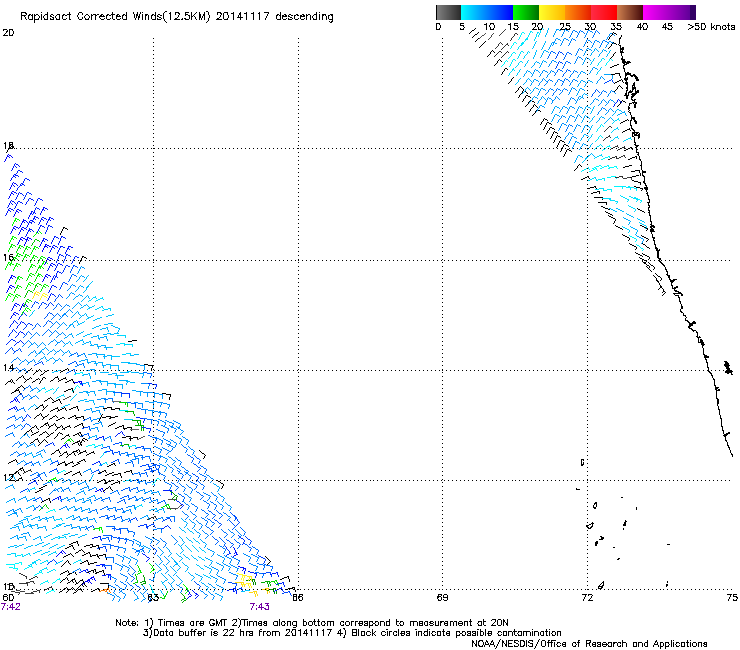Click the purple time stamp '7:43'

[x=260, y=607]
